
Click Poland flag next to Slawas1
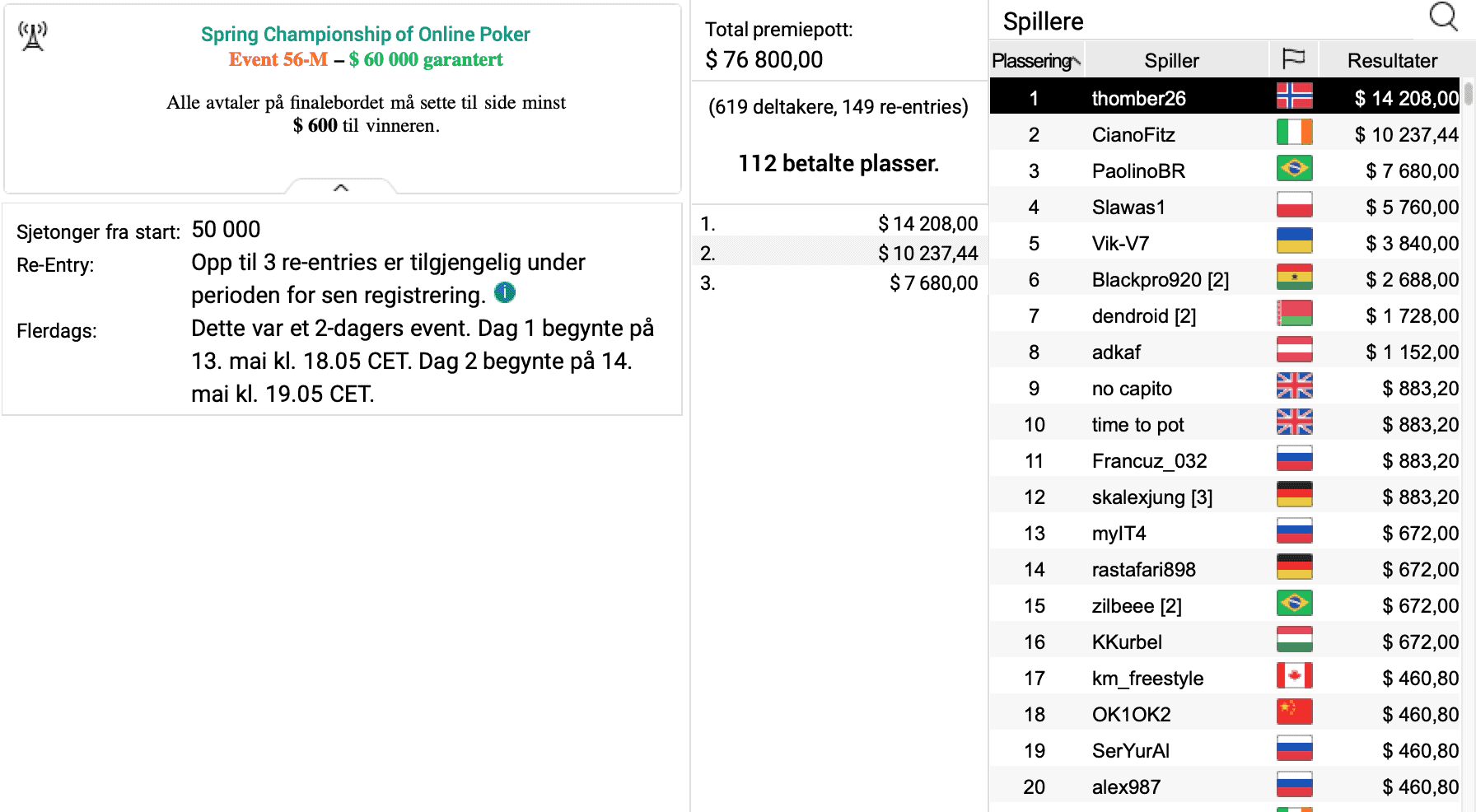(1294, 205)
